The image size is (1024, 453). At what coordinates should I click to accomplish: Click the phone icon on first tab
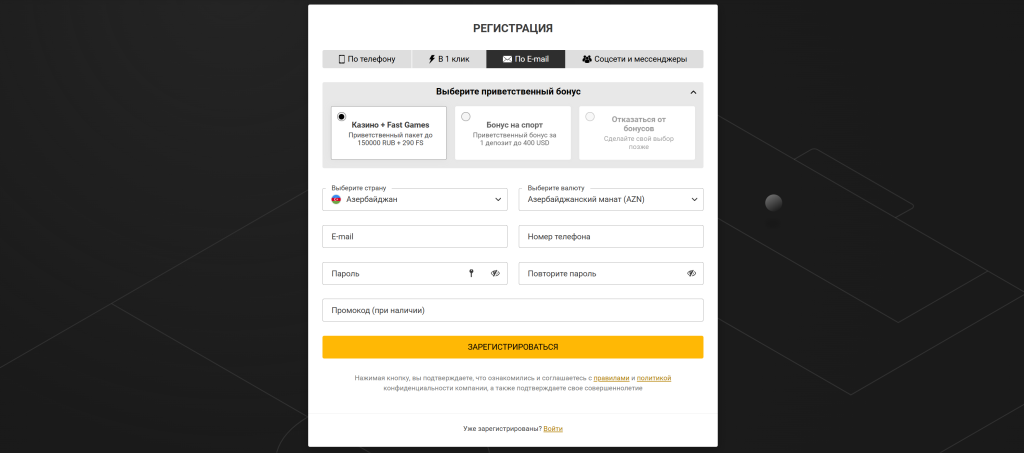coord(341,59)
